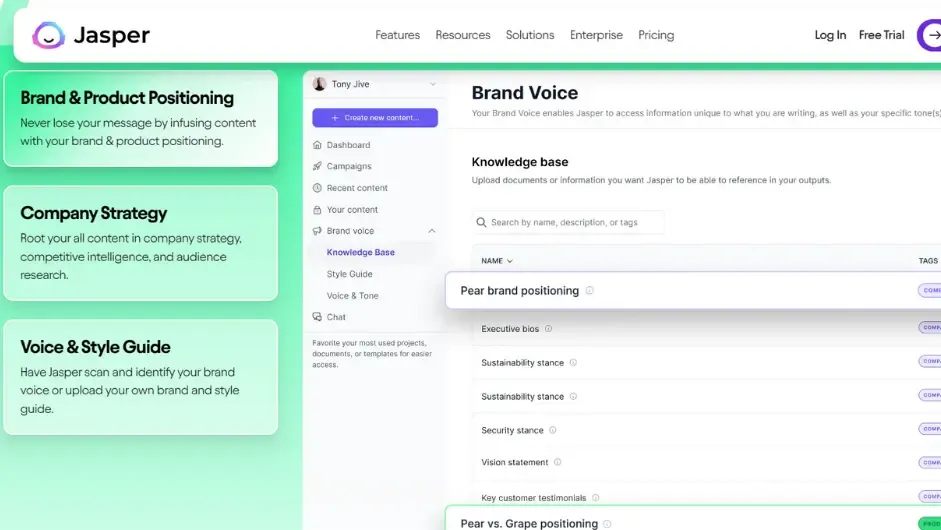Click the search magnifier icon
The image size is (941, 530).
click(481, 222)
